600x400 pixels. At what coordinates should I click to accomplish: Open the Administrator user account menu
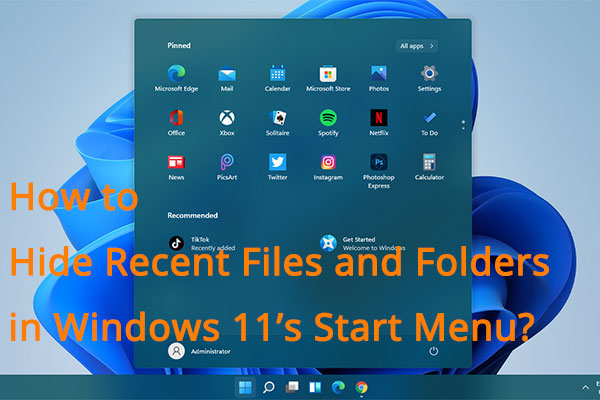(199, 351)
